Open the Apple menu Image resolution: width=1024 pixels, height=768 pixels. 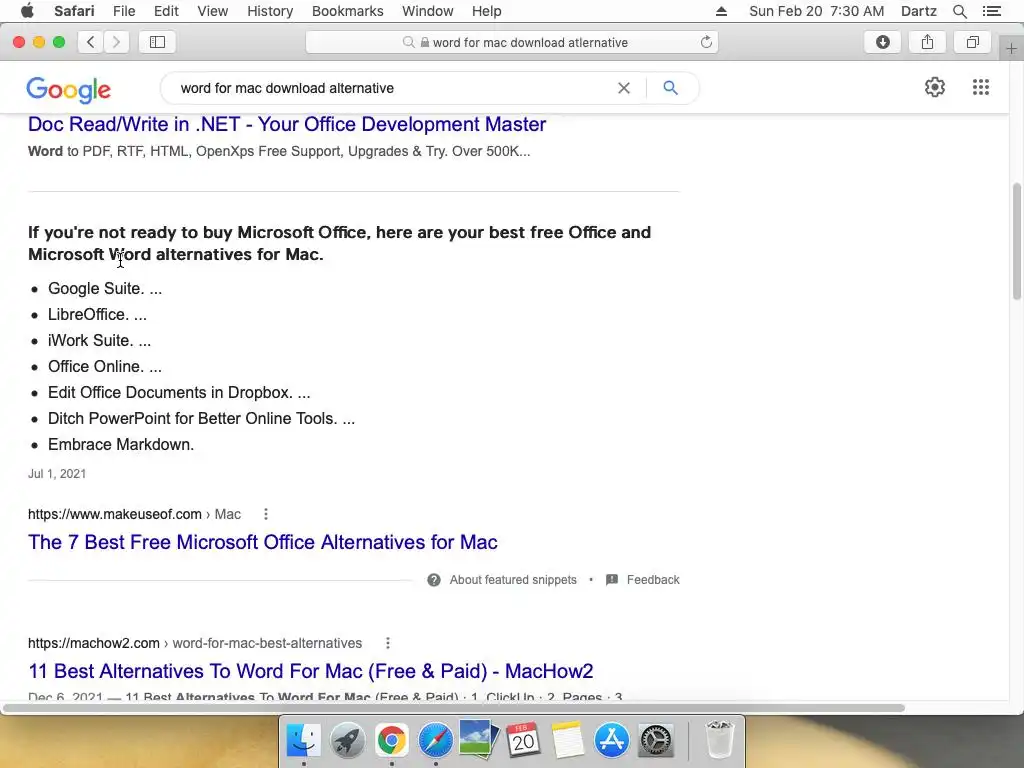pos(27,11)
